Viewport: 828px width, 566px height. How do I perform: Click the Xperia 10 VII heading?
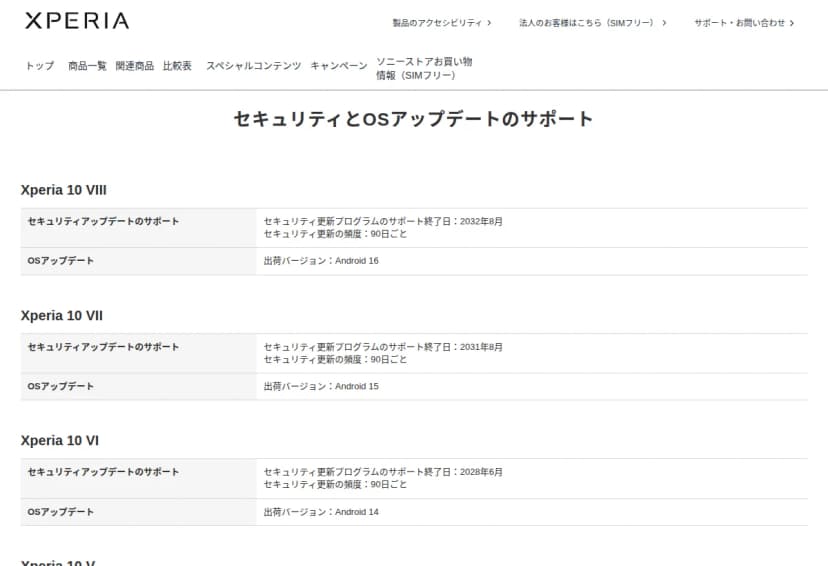coord(62,316)
